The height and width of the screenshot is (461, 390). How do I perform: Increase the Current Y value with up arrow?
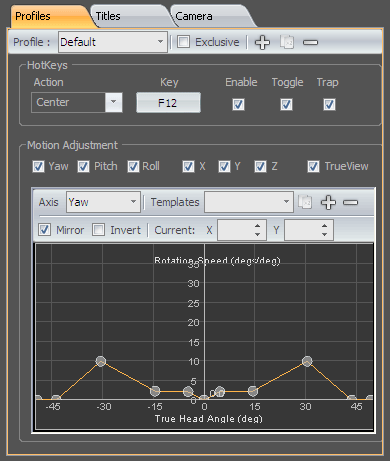click(x=325, y=226)
